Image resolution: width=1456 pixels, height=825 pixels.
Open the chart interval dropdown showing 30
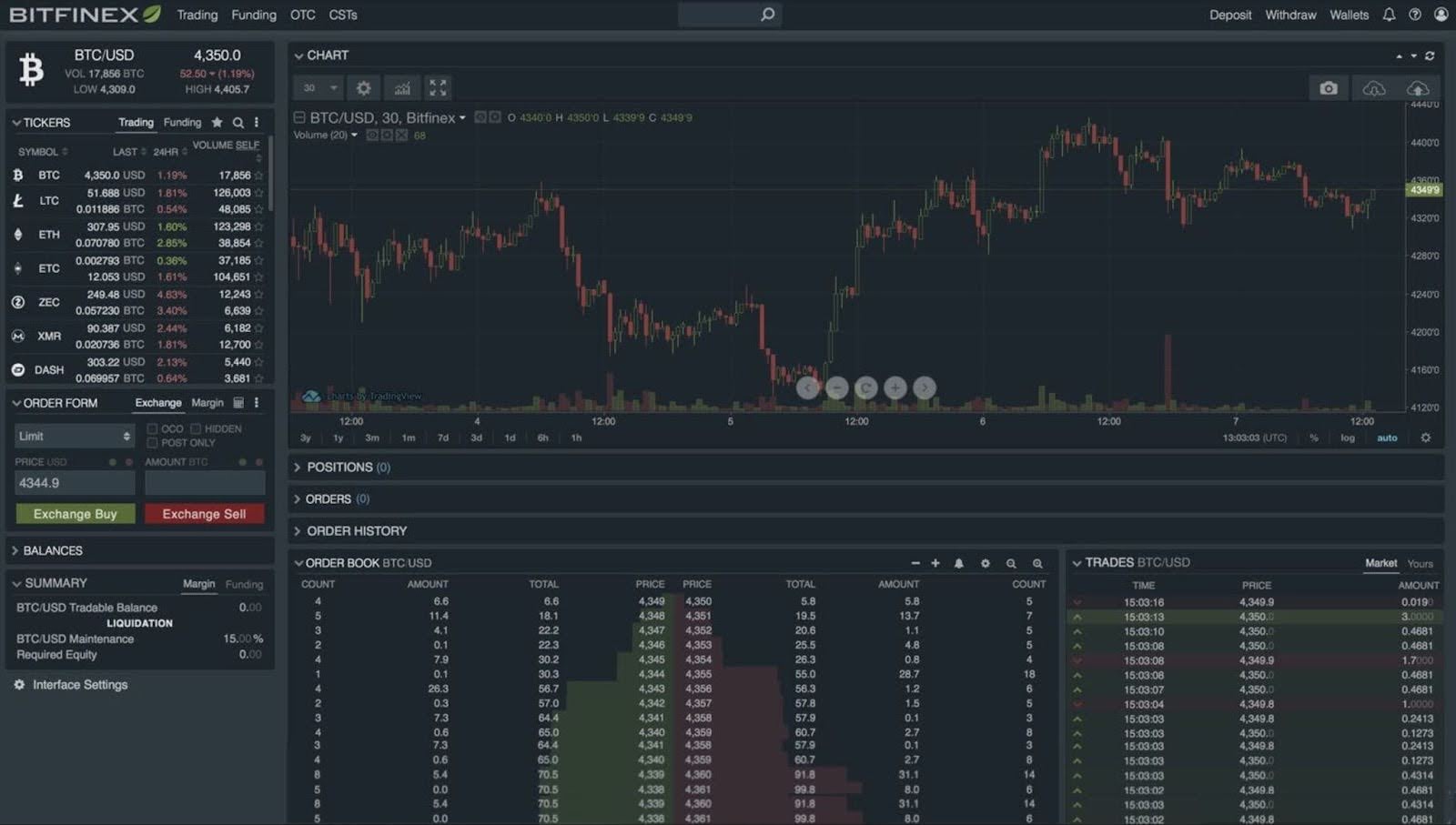coord(317,87)
